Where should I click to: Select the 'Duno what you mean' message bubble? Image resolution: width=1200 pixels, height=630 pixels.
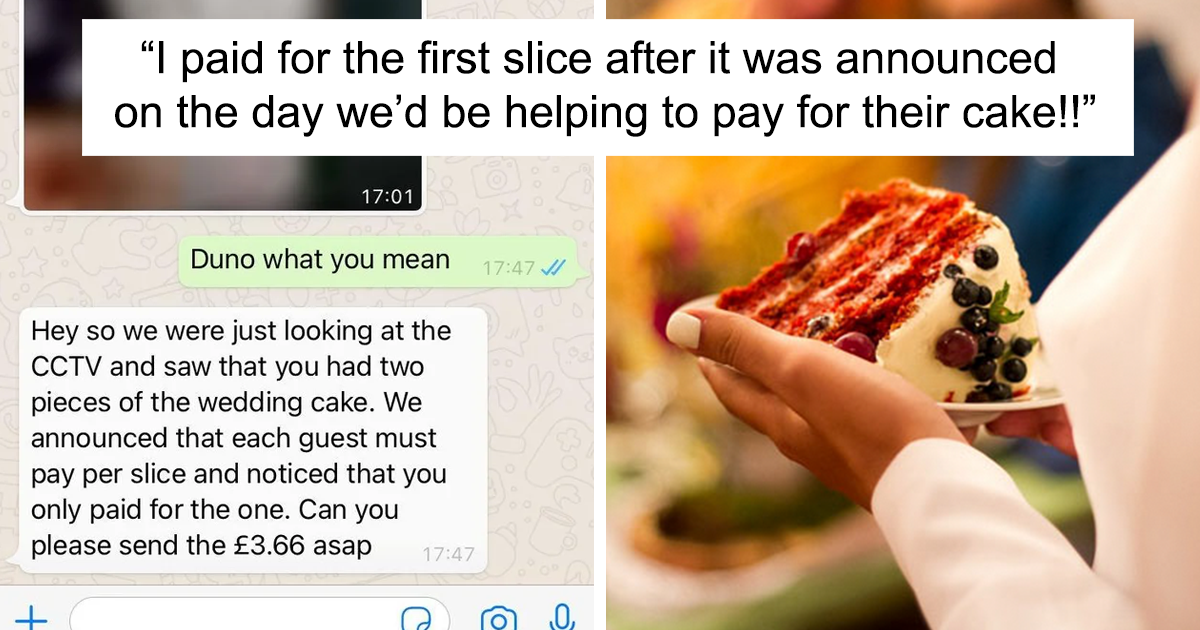(378, 261)
